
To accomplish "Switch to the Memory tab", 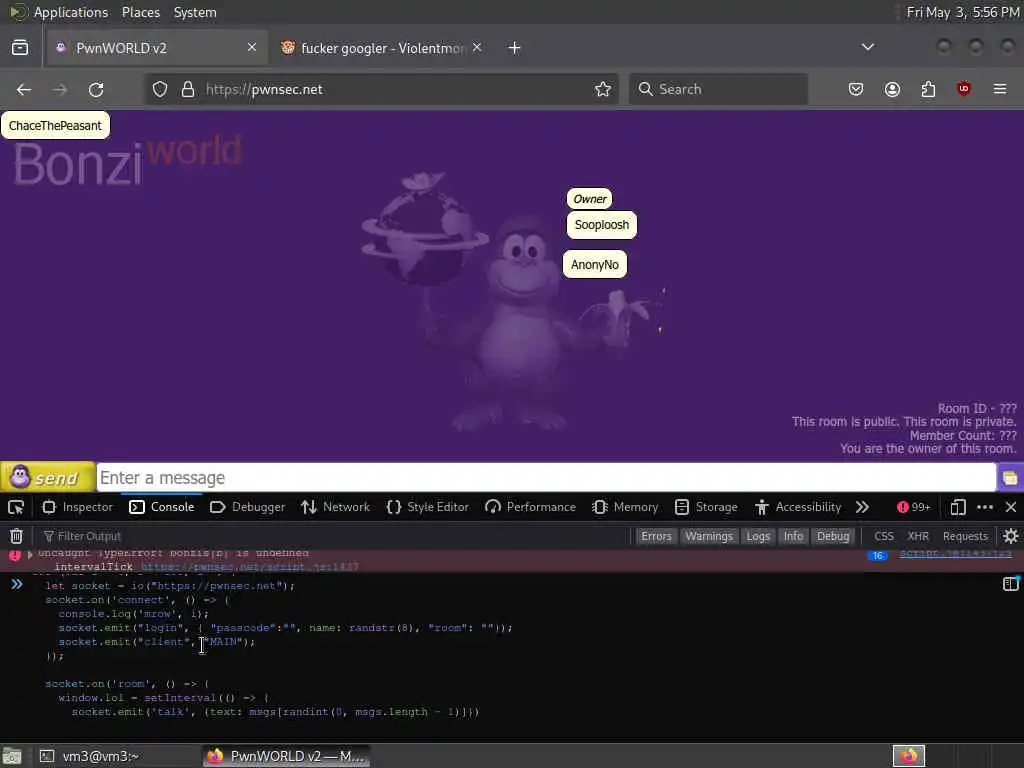I will (626, 507).
